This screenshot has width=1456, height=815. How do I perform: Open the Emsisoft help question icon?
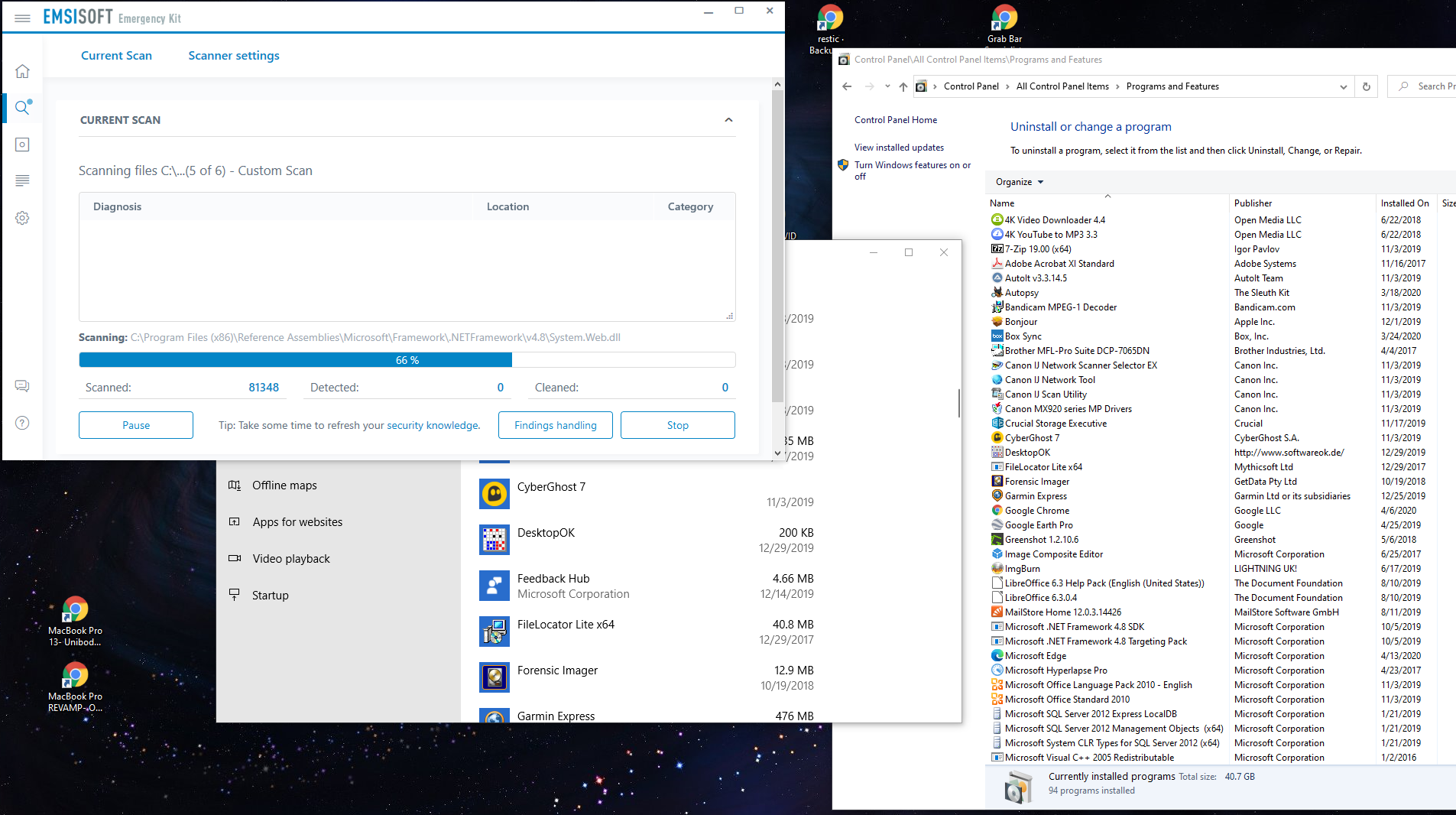[x=22, y=423]
